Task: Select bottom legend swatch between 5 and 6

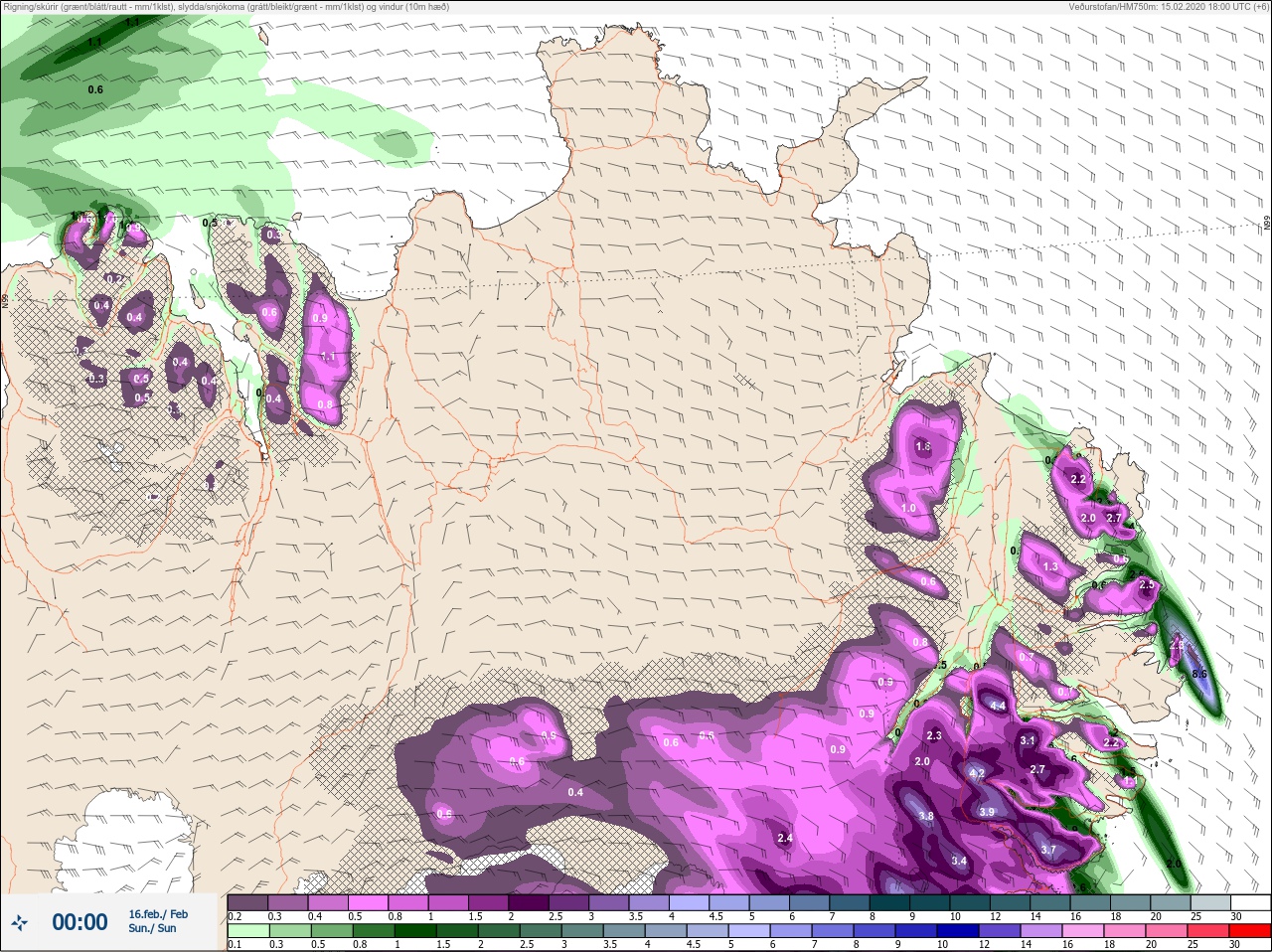Action: [x=749, y=931]
